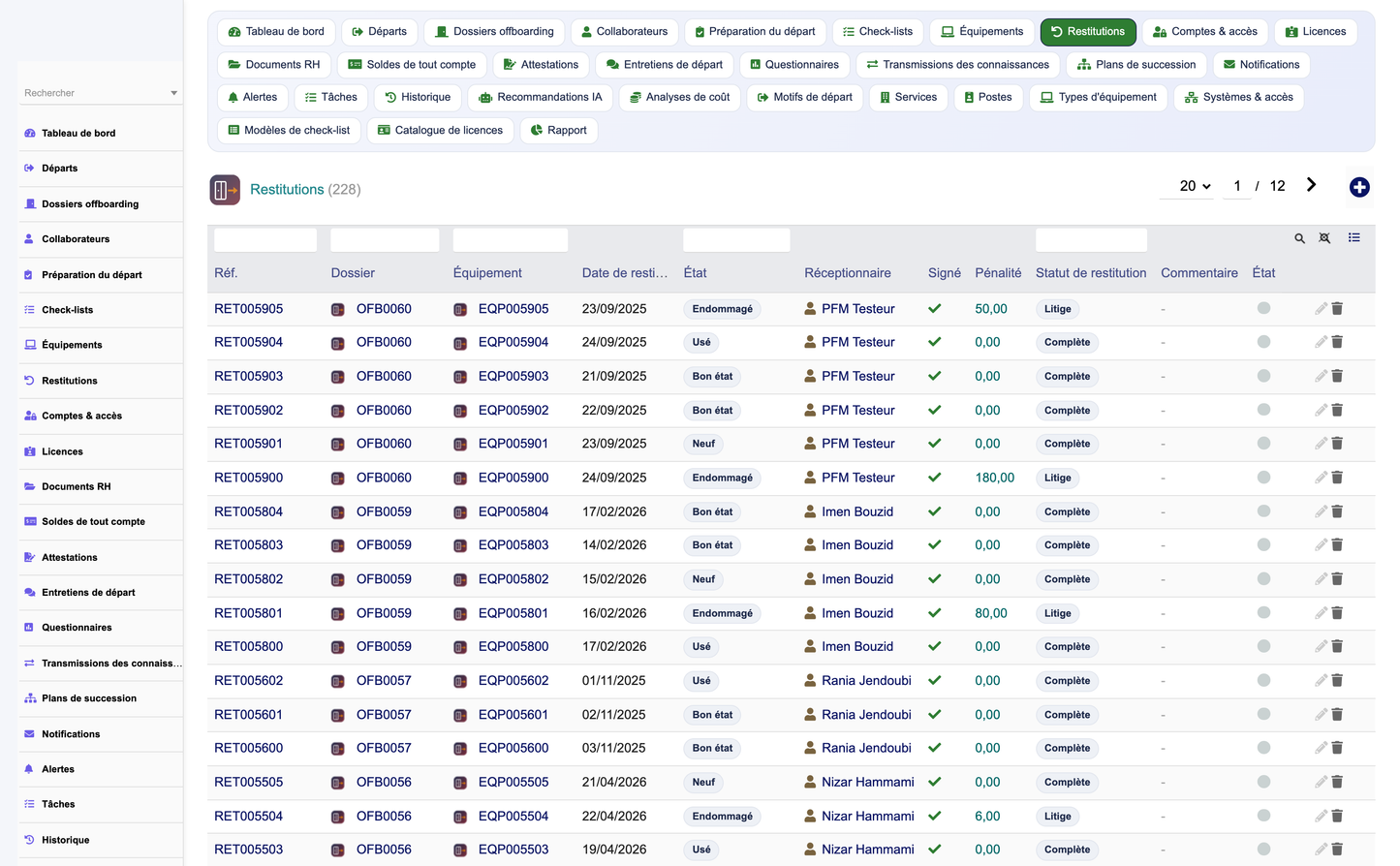
Task: Clear filters with crossed magnifier icon
Action: (1324, 238)
